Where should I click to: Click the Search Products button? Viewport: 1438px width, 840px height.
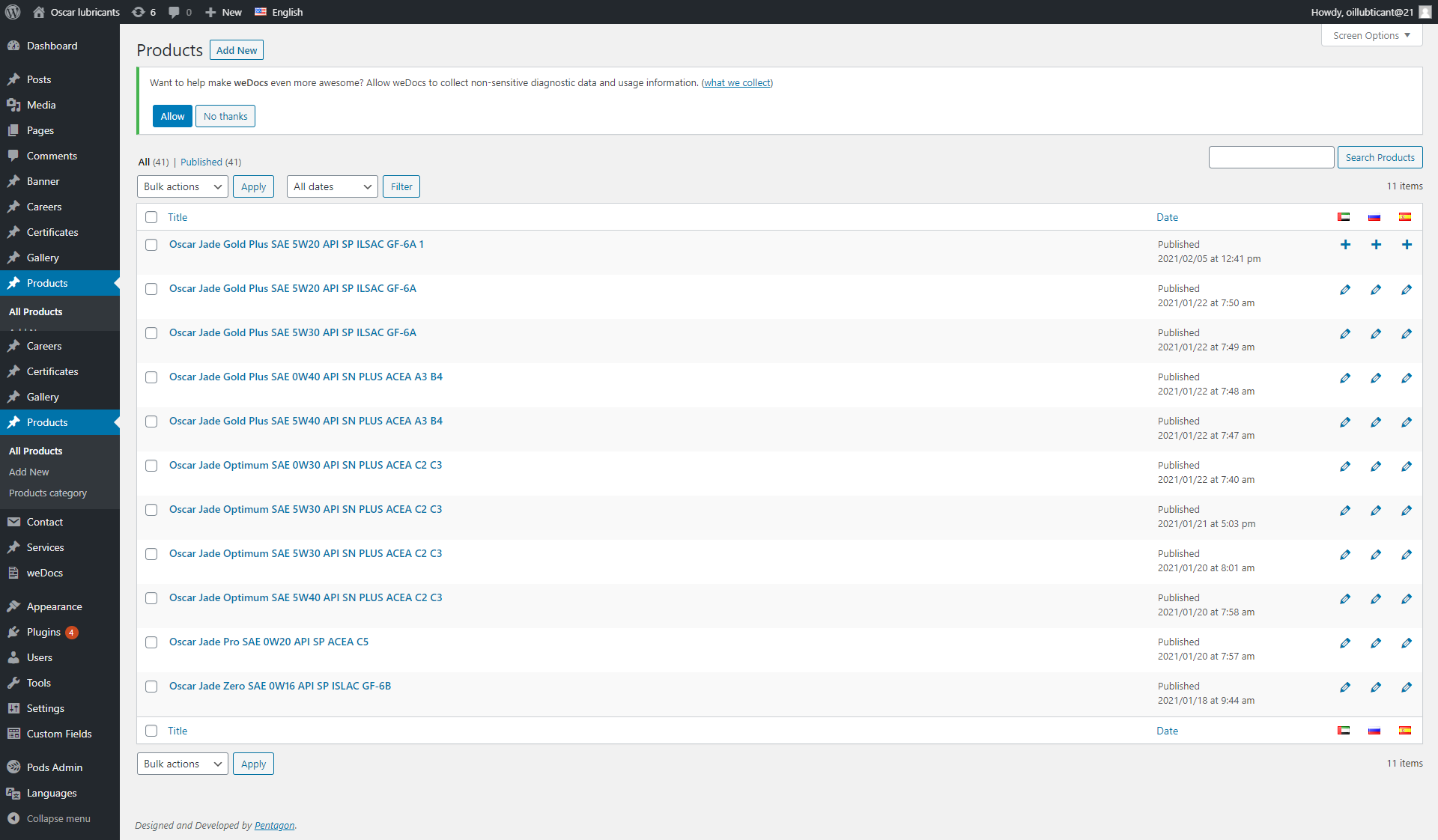pyautogui.click(x=1380, y=157)
